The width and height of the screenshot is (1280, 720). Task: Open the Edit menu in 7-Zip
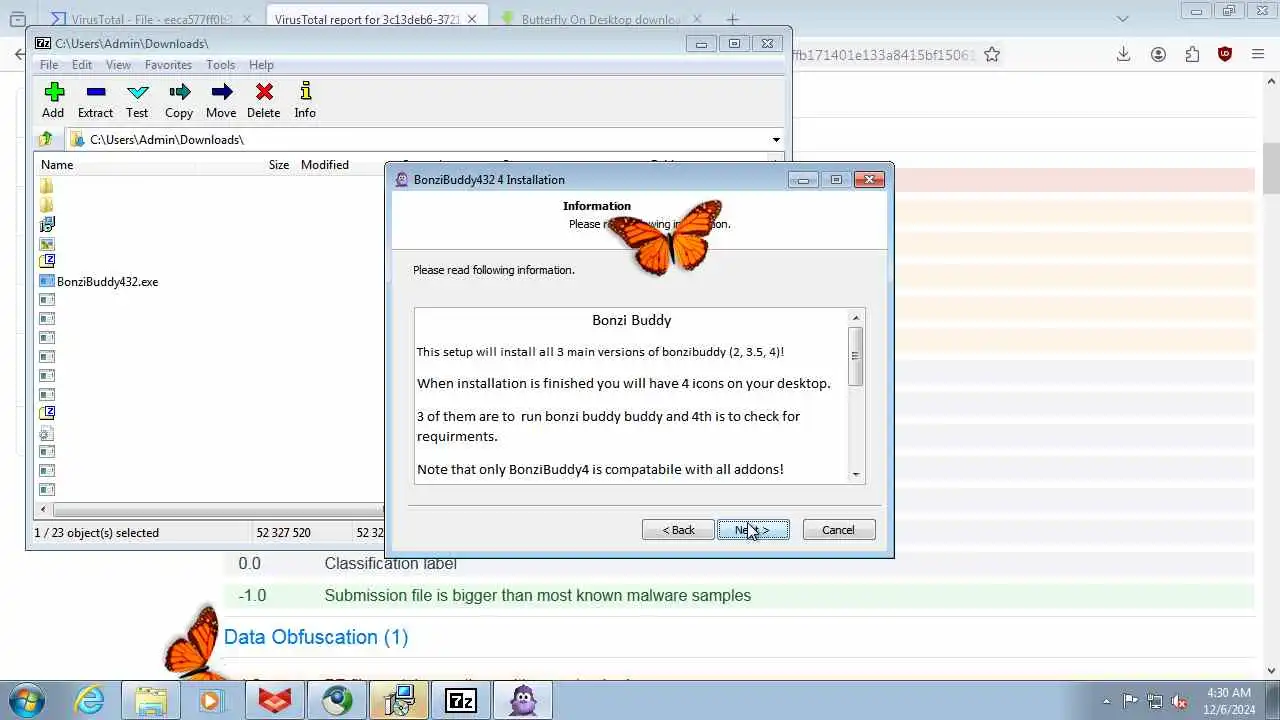tap(82, 64)
